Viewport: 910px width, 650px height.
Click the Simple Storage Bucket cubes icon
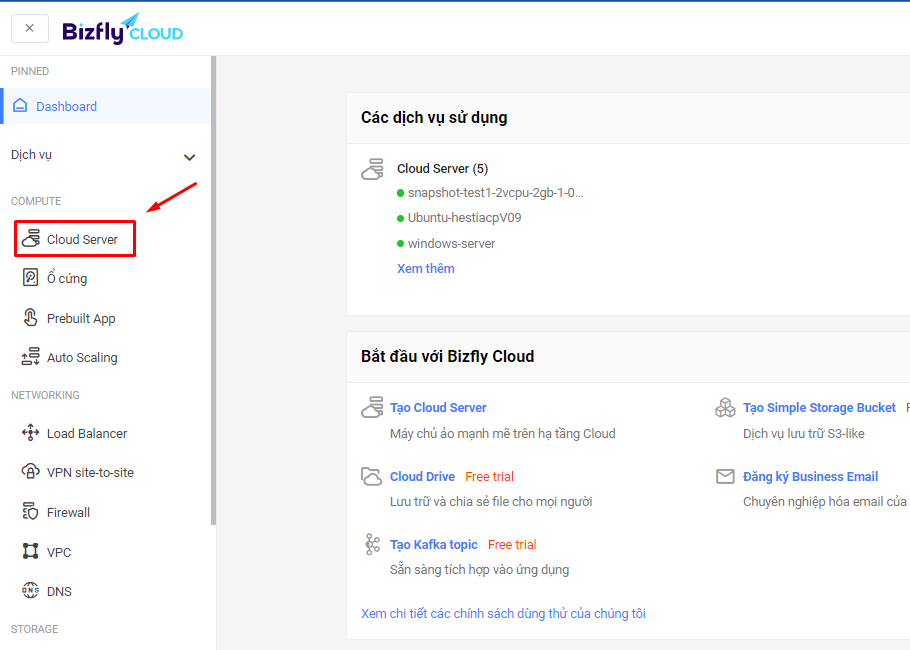[725, 407]
